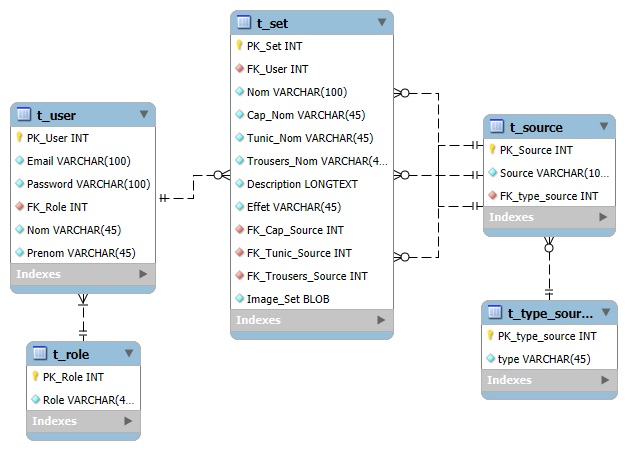The image size is (627, 450).
Task: Select the t_user to t_set relationship line
Action: pyautogui.click(x=194, y=186)
